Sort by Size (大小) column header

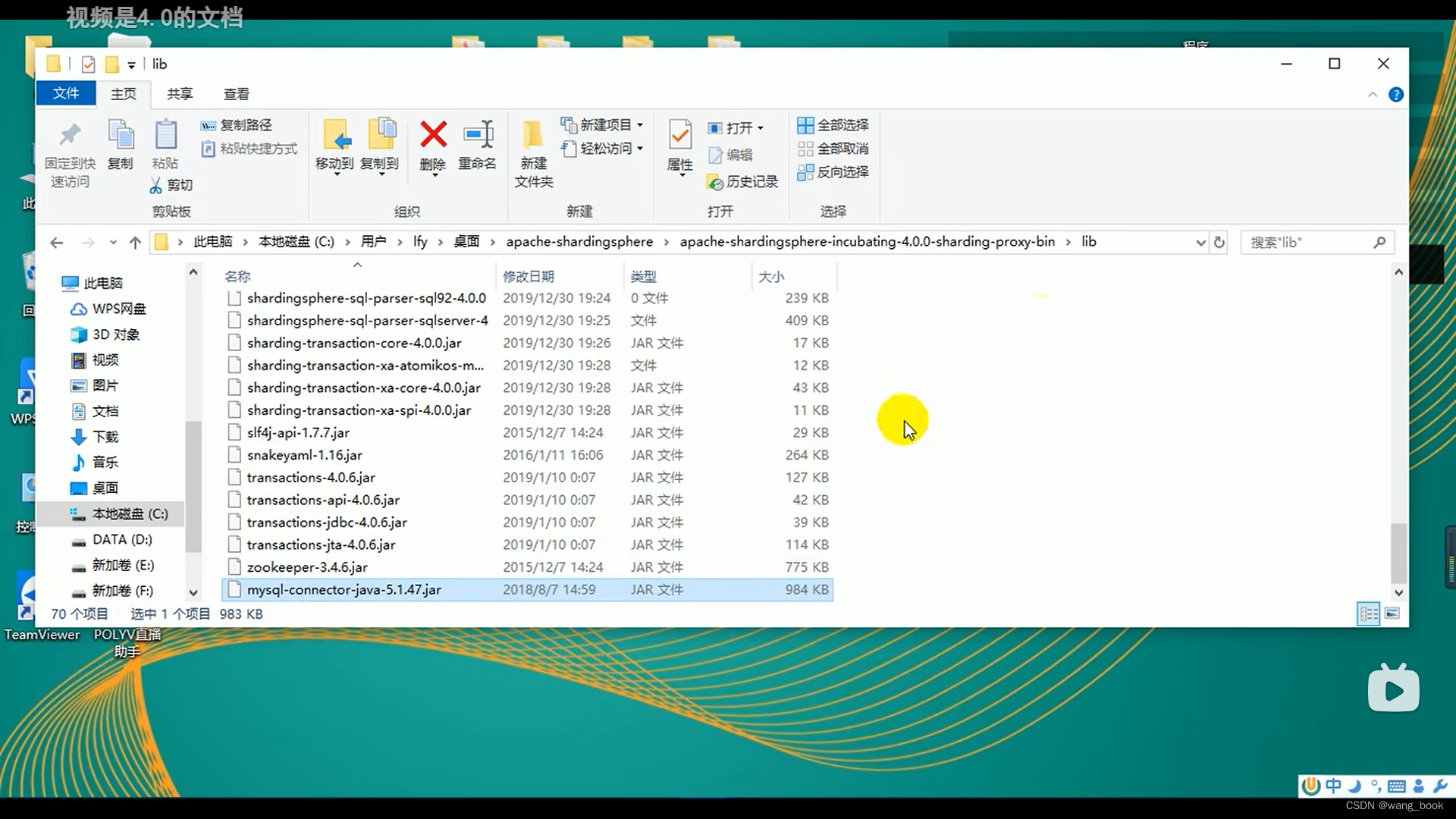coord(794,277)
